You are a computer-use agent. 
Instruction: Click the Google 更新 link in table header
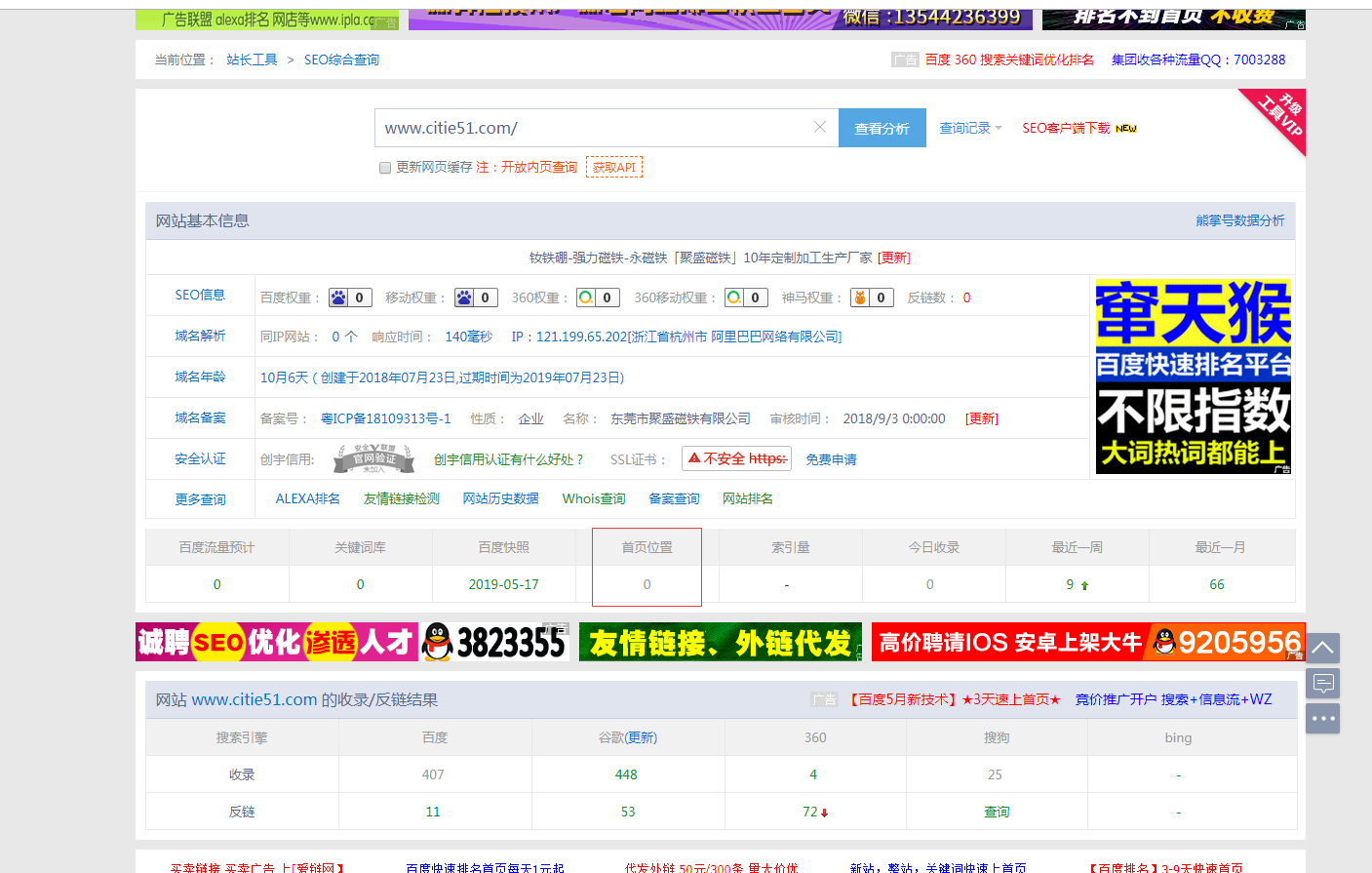coord(642,737)
